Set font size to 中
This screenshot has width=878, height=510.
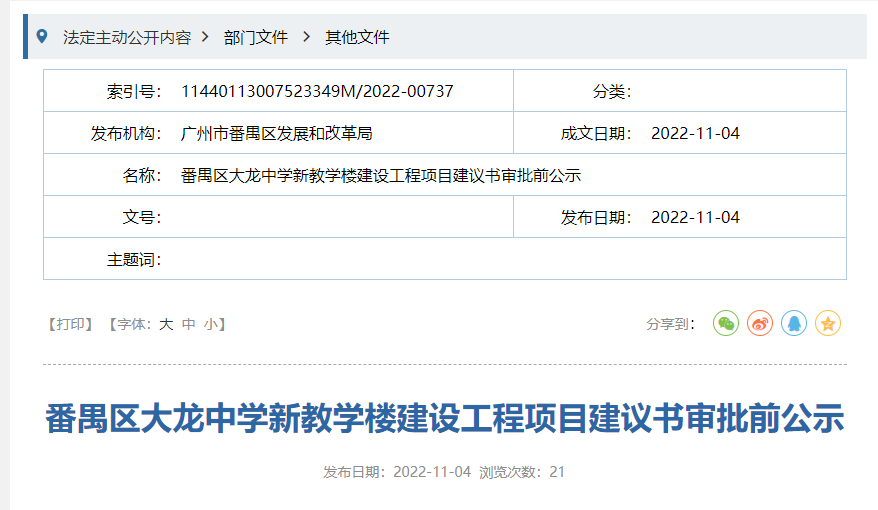(189, 324)
